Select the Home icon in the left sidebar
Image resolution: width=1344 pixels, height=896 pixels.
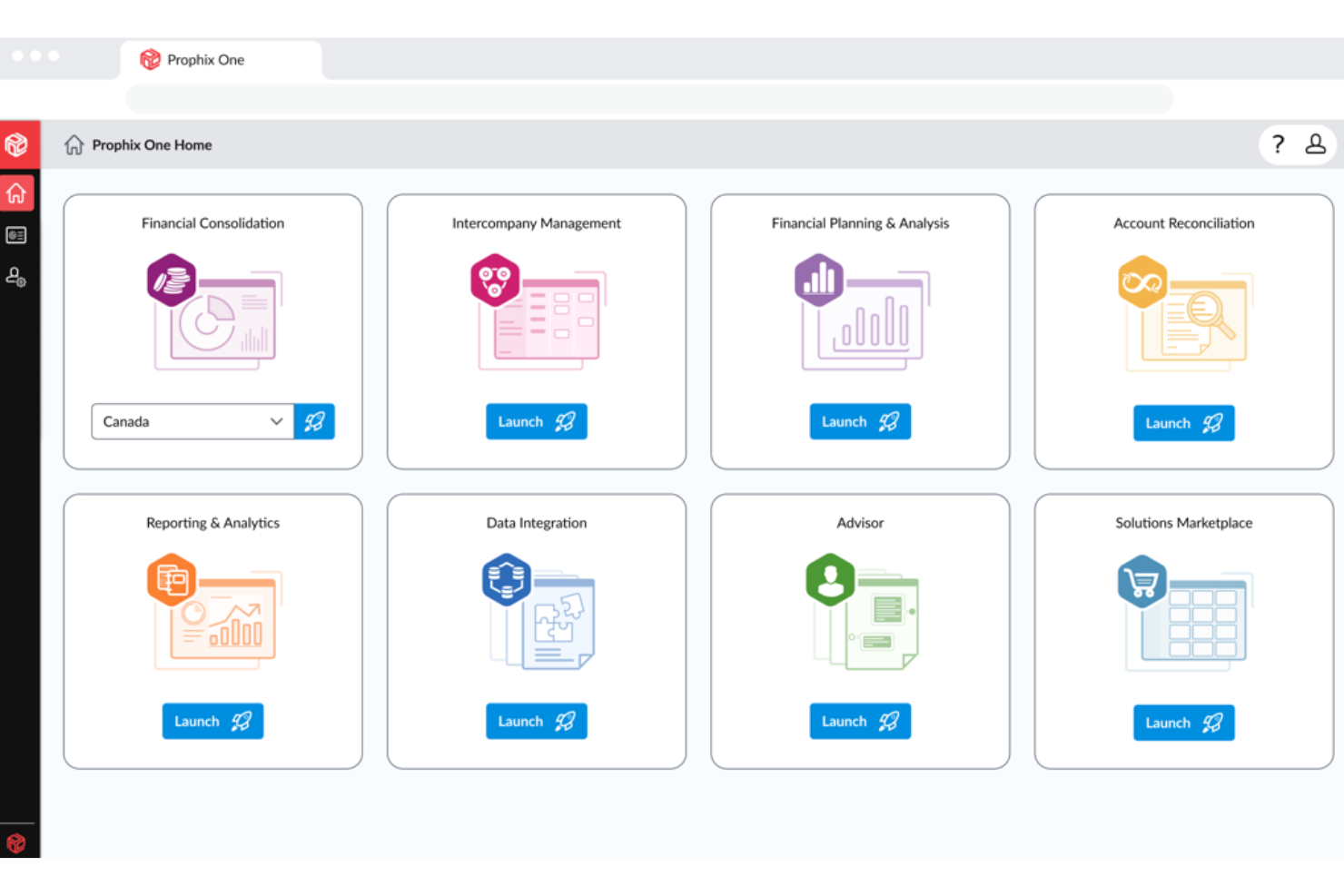[x=16, y=193]
